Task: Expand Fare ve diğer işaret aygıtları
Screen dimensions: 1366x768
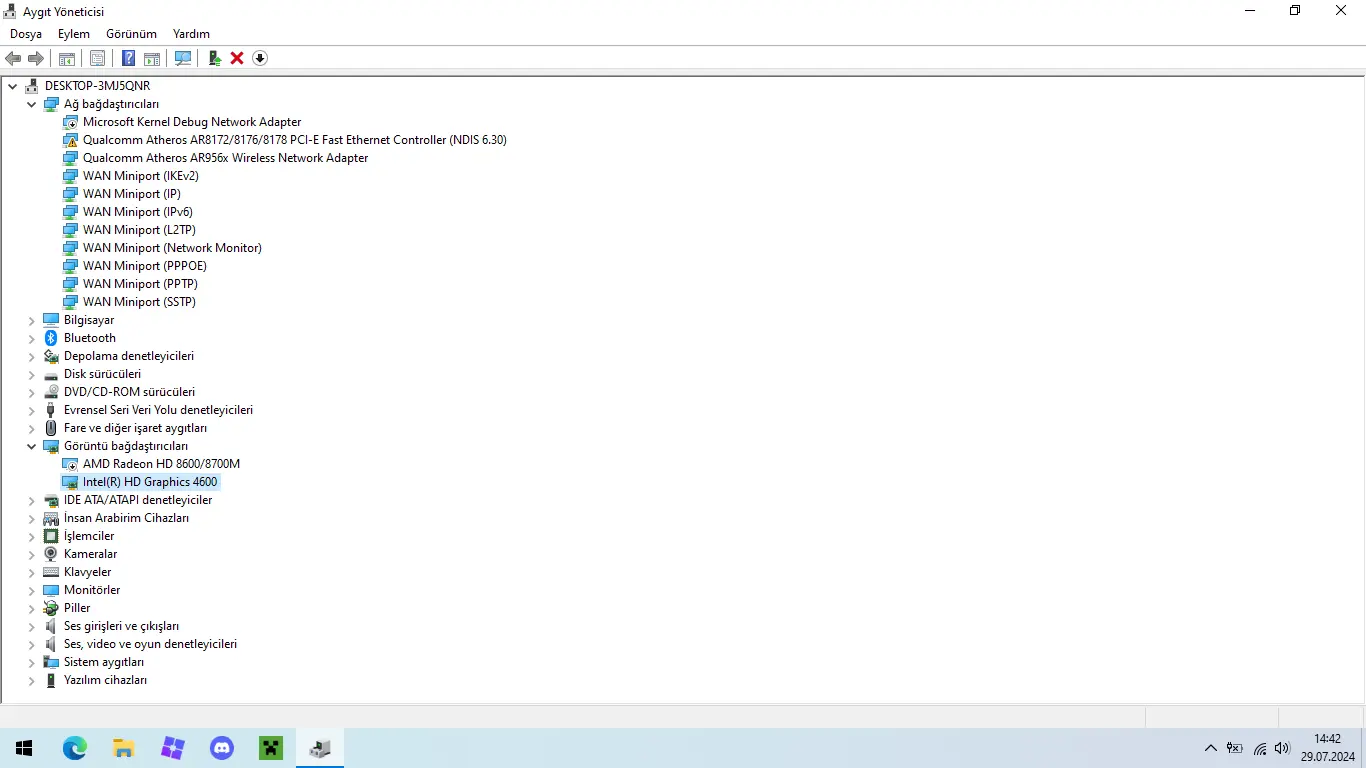Action: click(32, 428)
